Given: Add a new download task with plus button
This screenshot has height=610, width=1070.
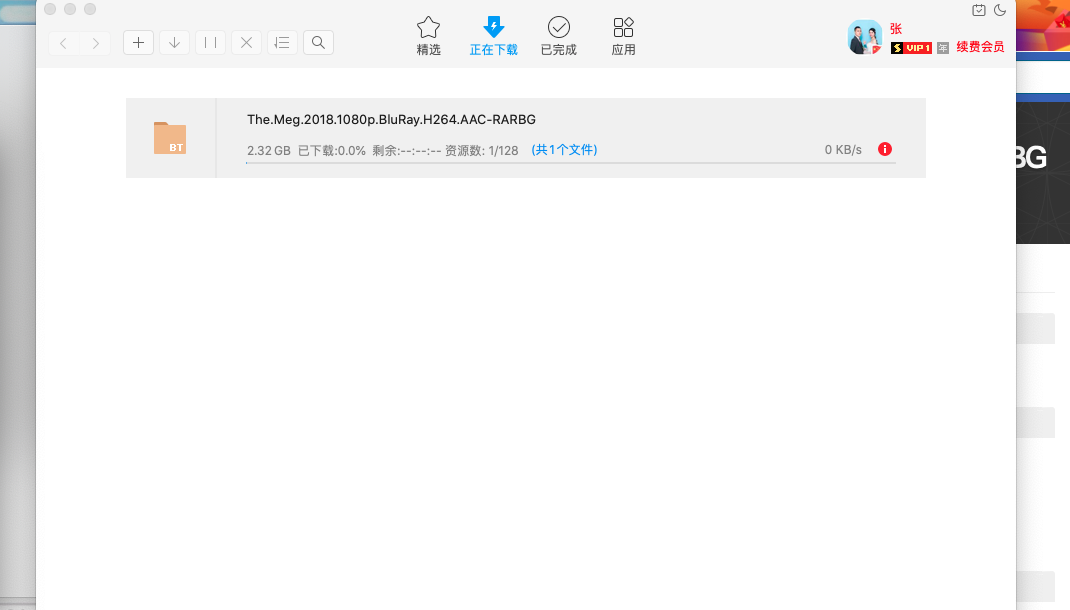Looking at the screenshot, I should tap(138, 42).
